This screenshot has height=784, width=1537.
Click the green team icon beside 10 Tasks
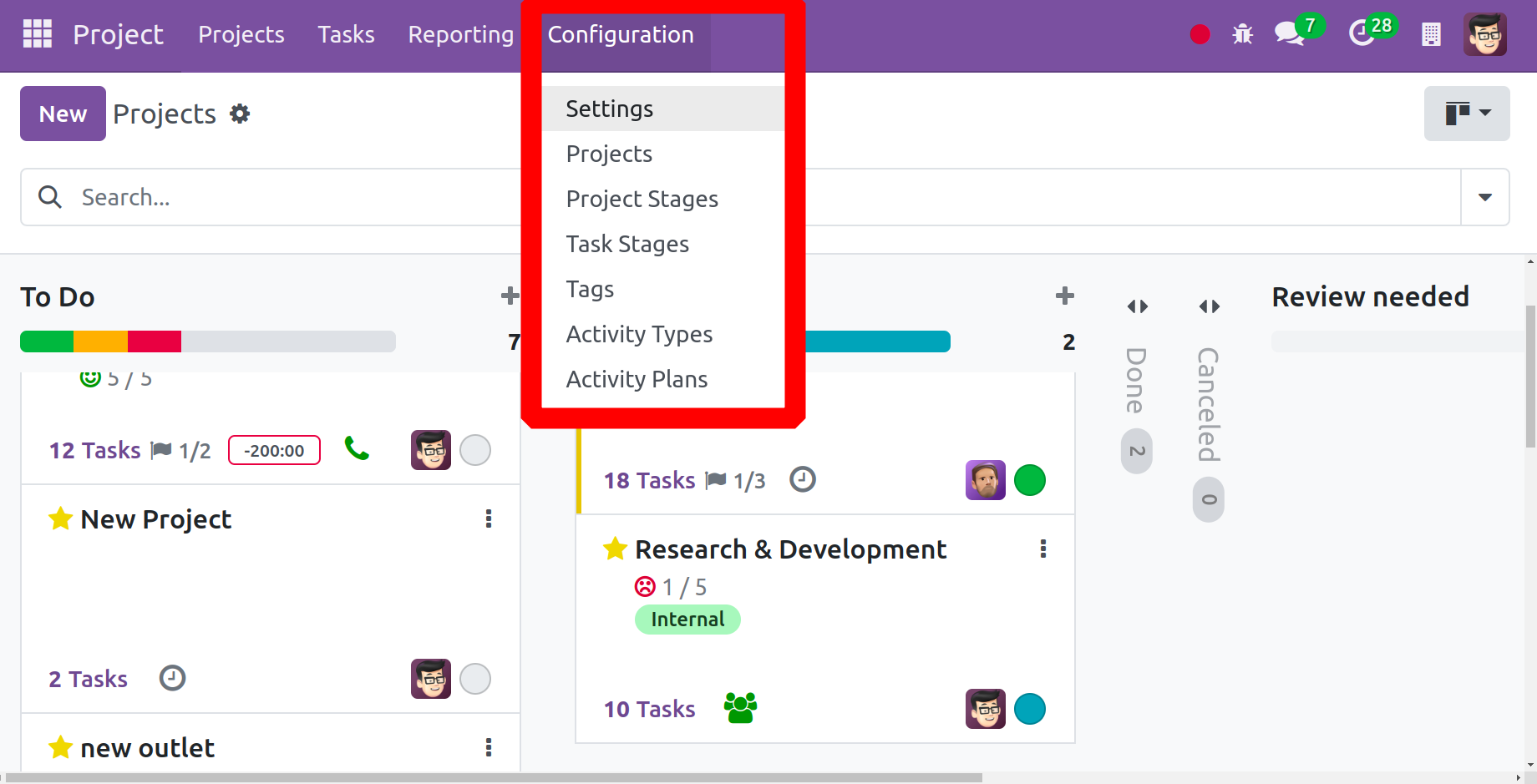[x=740, y=708]
